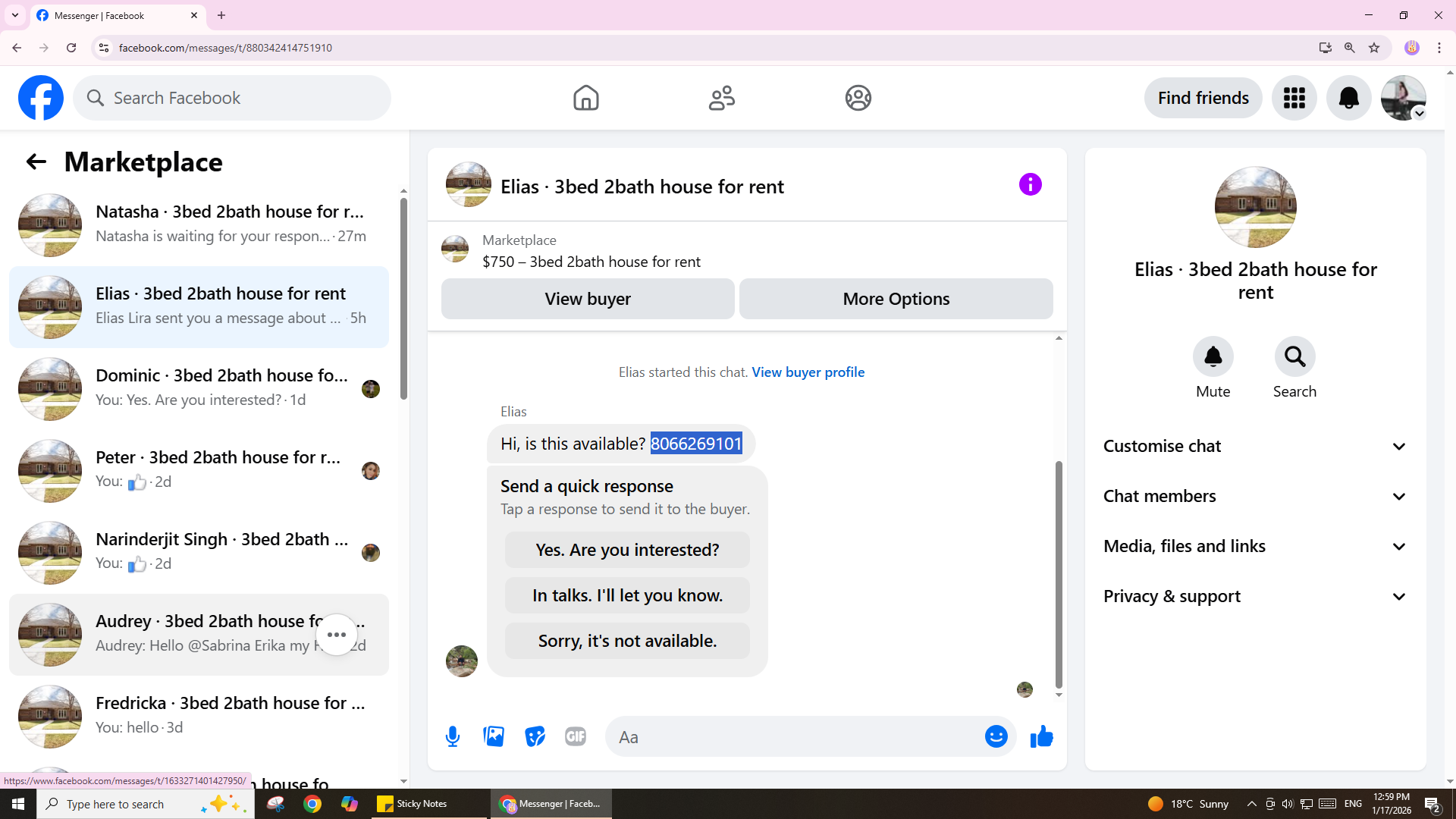Screen dimensions: 1456x819
Task: Click the voice clip microphone icon
Action: click(453, 736)
